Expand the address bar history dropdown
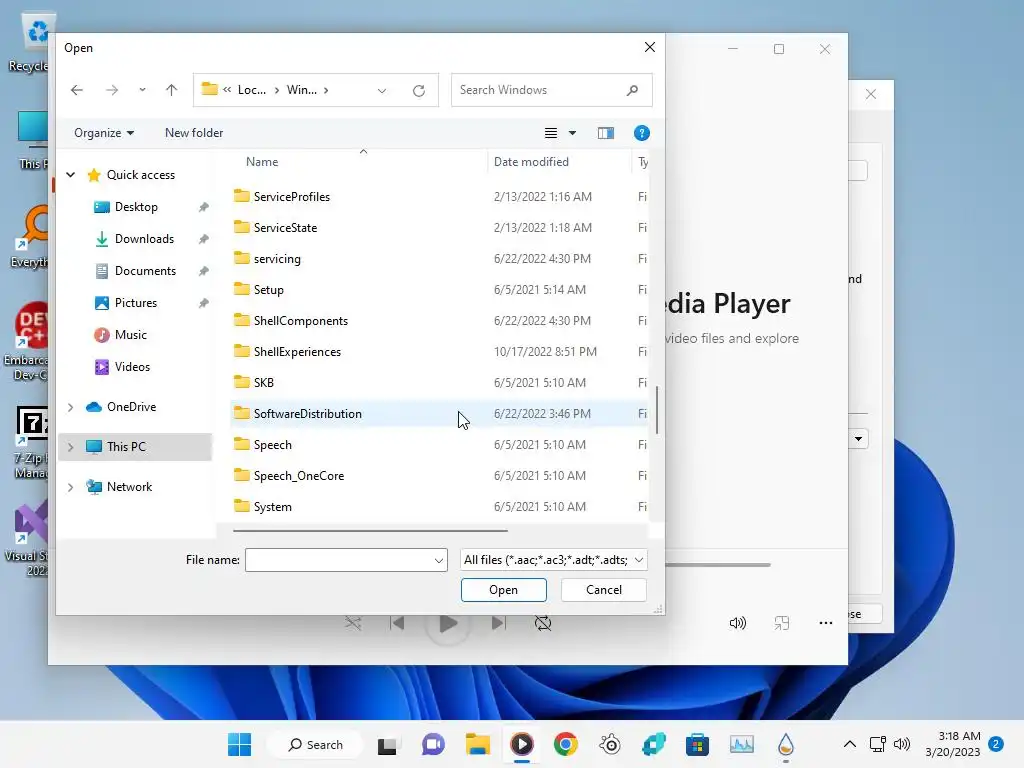The width and height of the screenshot is (1024, 768). coord(381,91)
